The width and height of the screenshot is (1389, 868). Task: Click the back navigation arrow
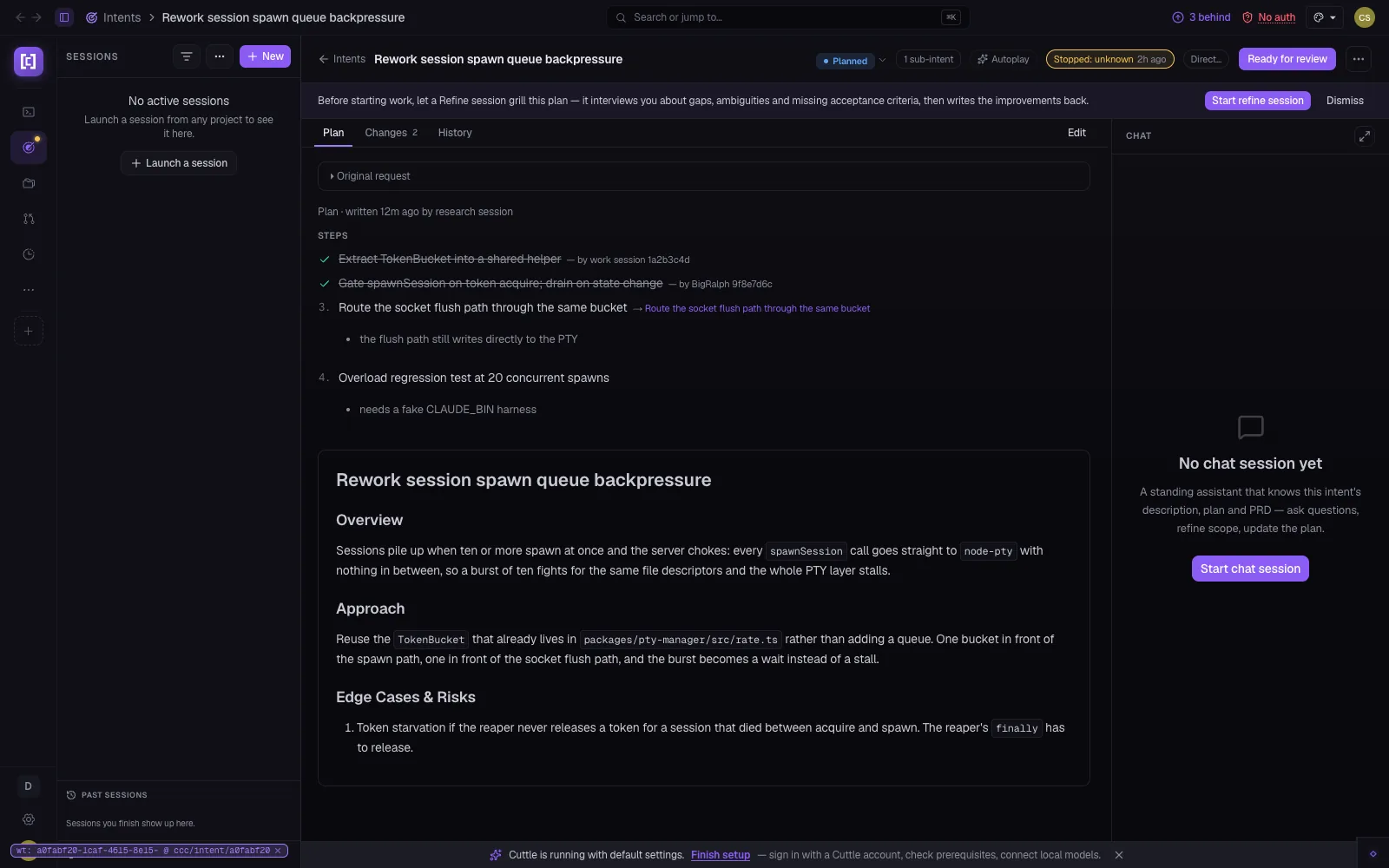[x=21, y=17]
